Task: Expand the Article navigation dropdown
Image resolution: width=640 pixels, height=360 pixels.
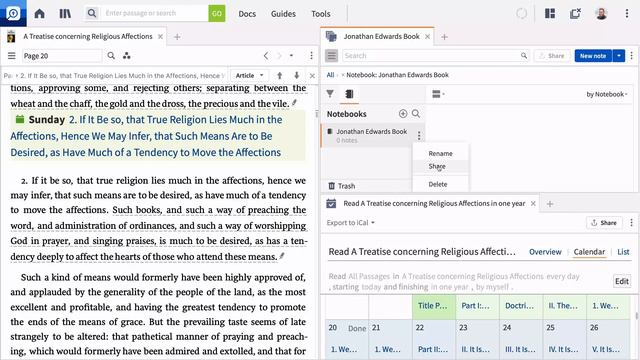Action: pos(249,76)
